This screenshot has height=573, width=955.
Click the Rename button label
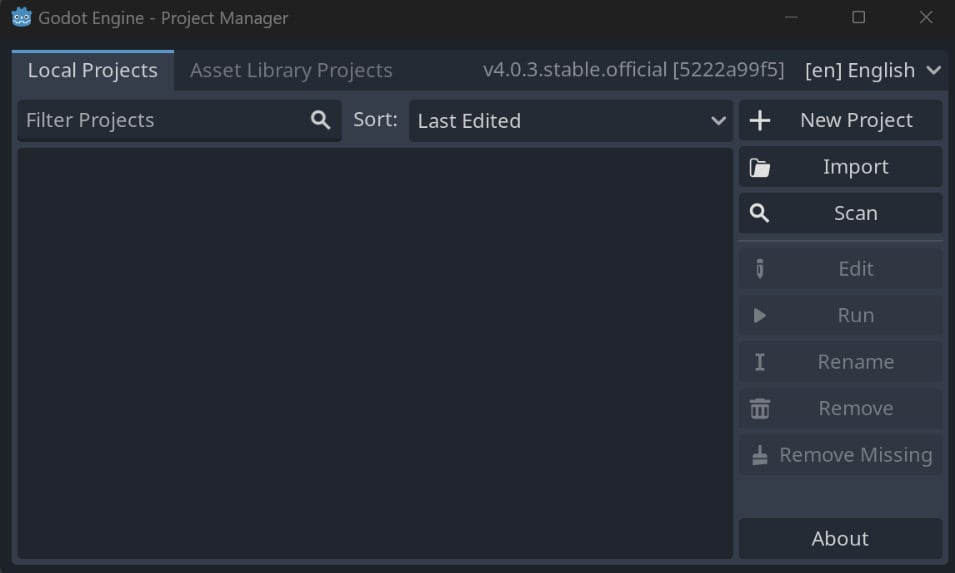[x=856, y=362]
